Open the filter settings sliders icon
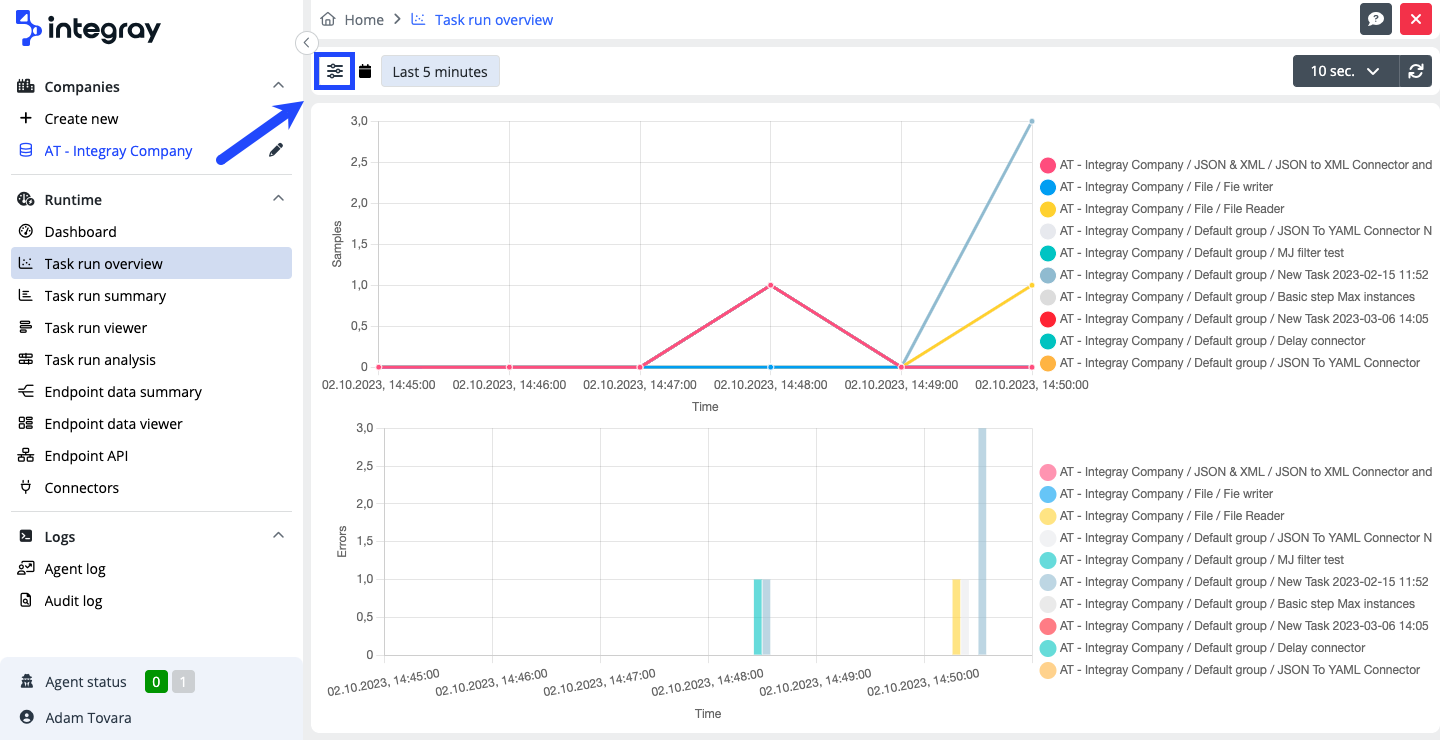The height and width of the screenshot is (740, 1440). 335,71
